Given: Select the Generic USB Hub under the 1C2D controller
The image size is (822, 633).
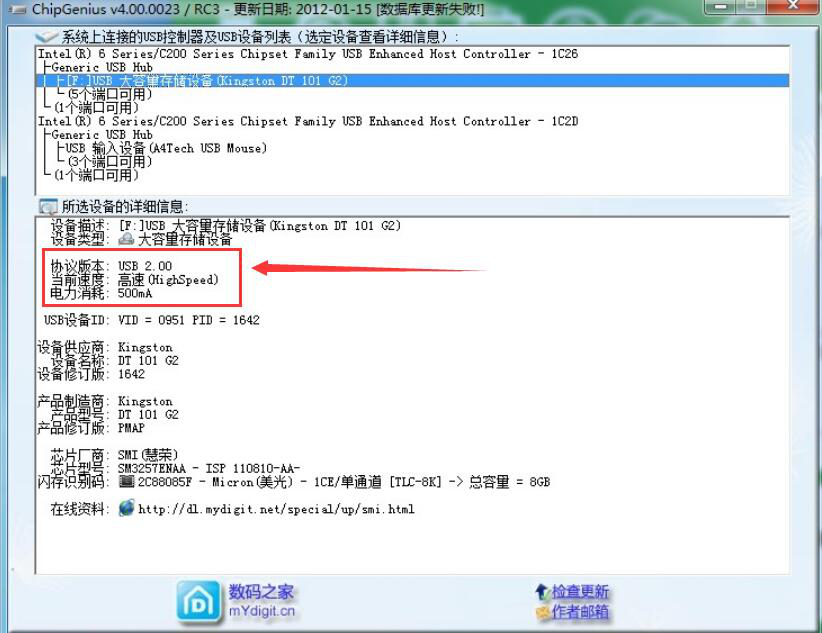Looking at the screenshot, I should coord(102,135).
